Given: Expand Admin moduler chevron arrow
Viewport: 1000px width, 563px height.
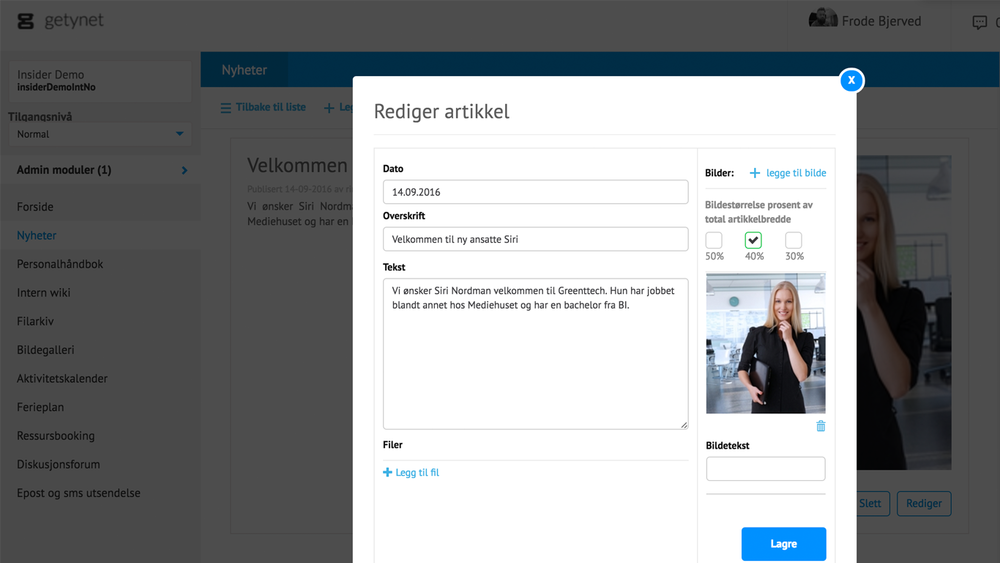Looking at the screenshot, I should [x=184, y=171].
